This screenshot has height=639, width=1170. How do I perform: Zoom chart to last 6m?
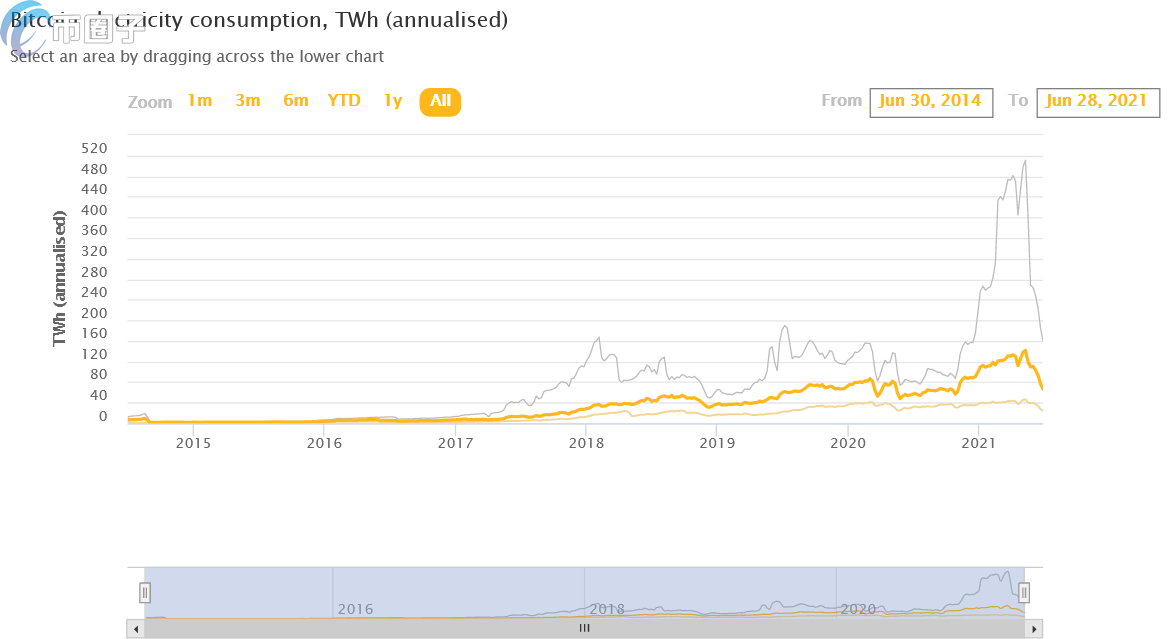296,101
